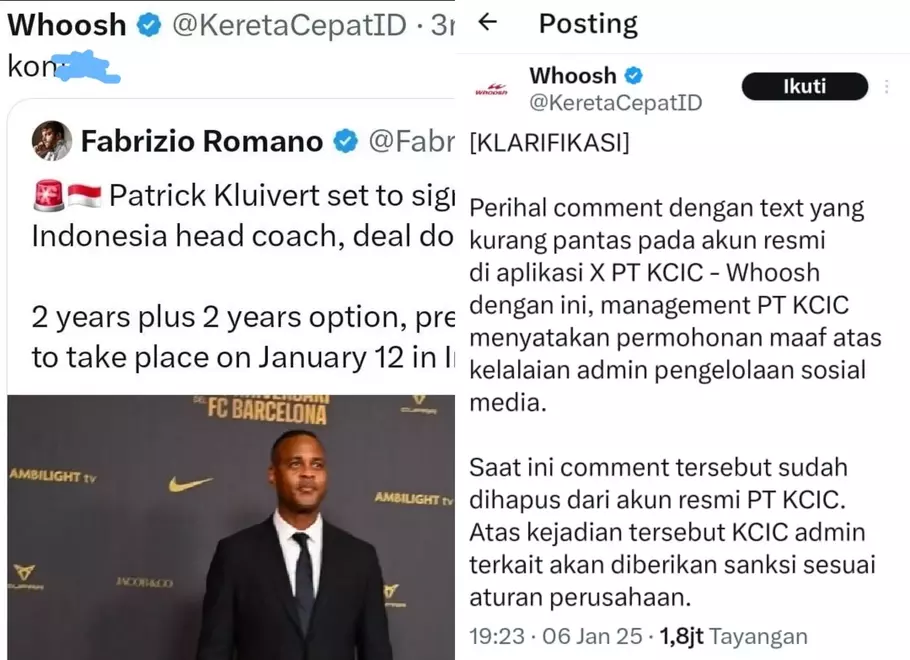The height and width of the screenshot is (660, 910).
Task: Open the @KeretaCepatID handle in left tweet
Action: (289, 25)
